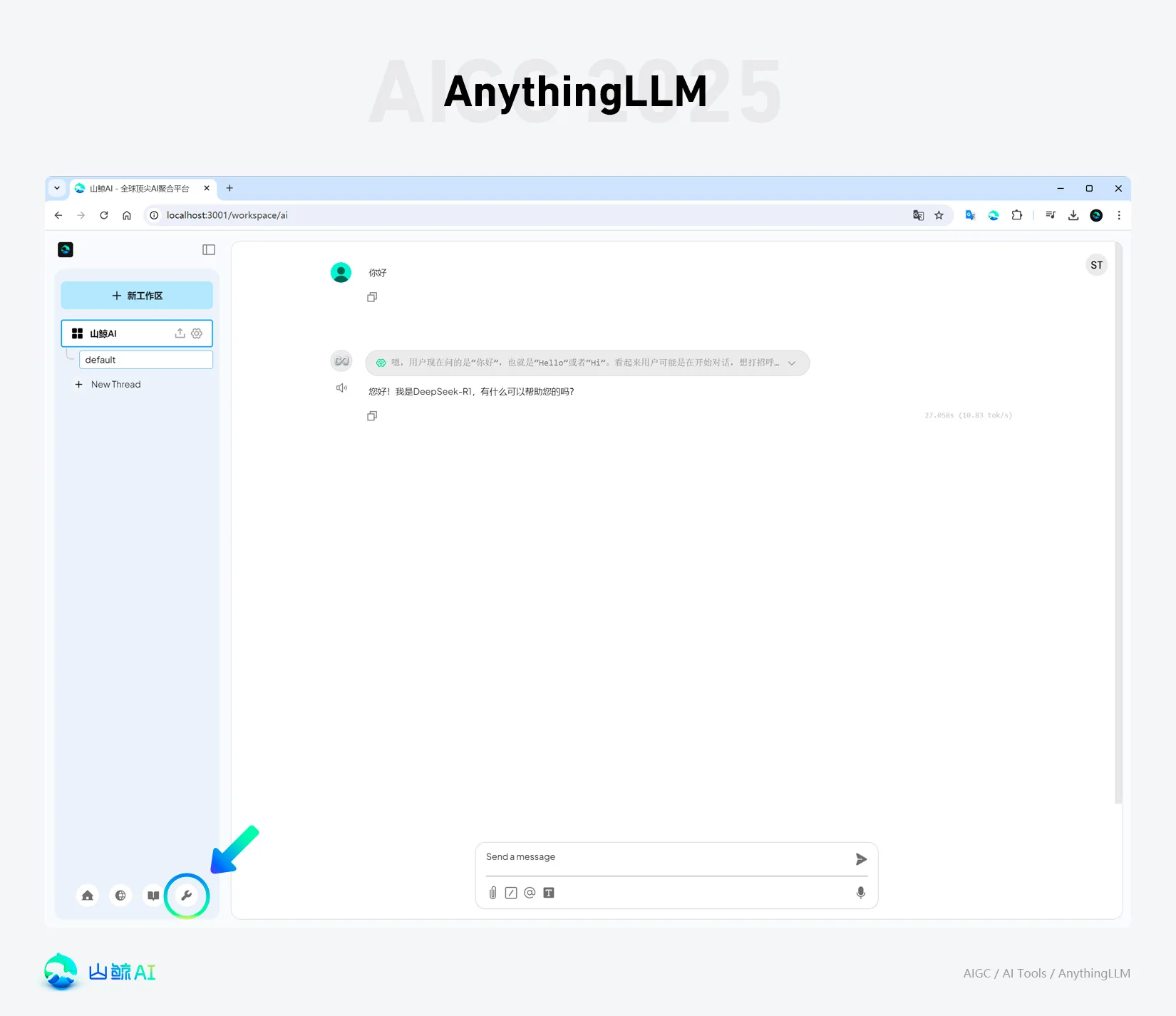The height and width of the screenshot is (1016, 1176).
Task: Click the assistant avatar beside the thought bubble
Action: click(x=341, y=361)
